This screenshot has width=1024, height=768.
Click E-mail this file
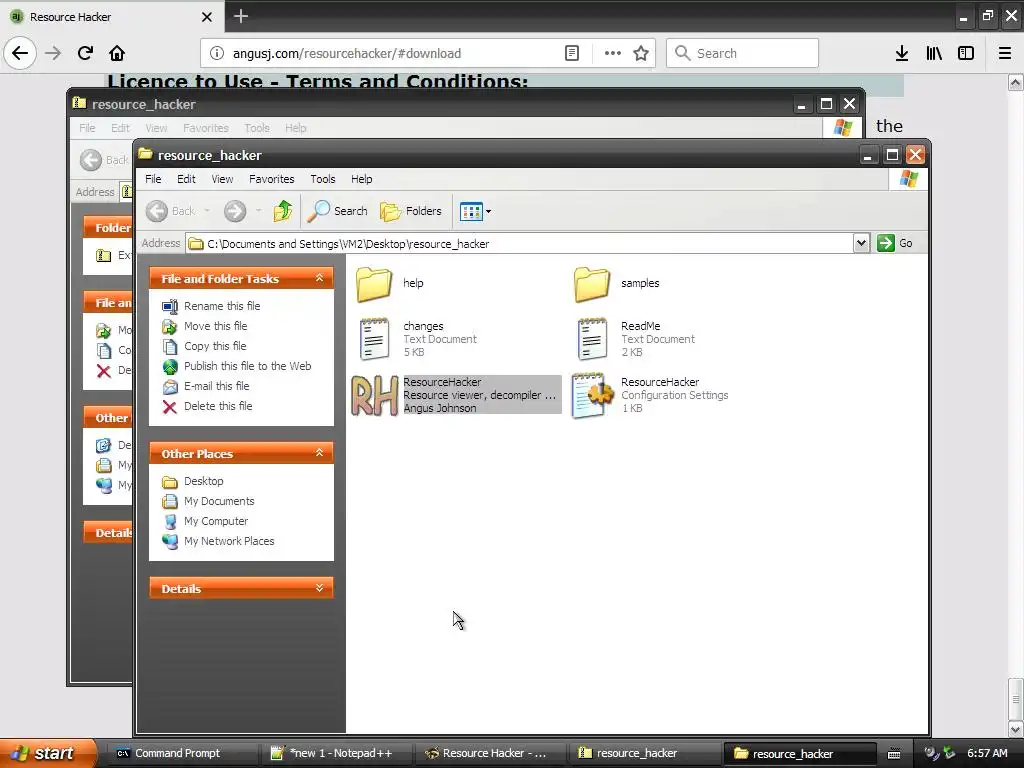point(217,386)
